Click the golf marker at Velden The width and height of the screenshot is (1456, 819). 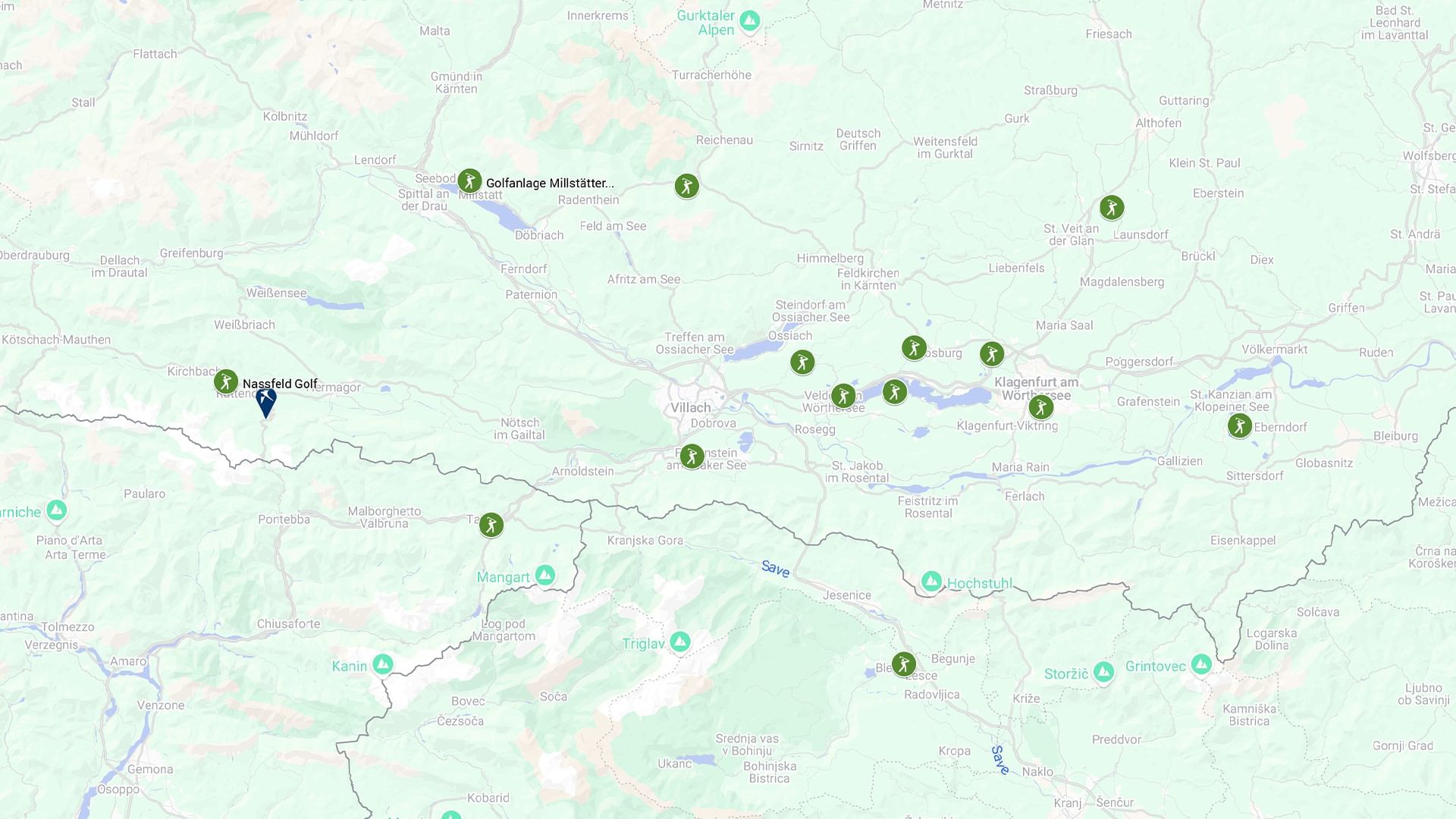pyautogui.click(x=843, y=396)
